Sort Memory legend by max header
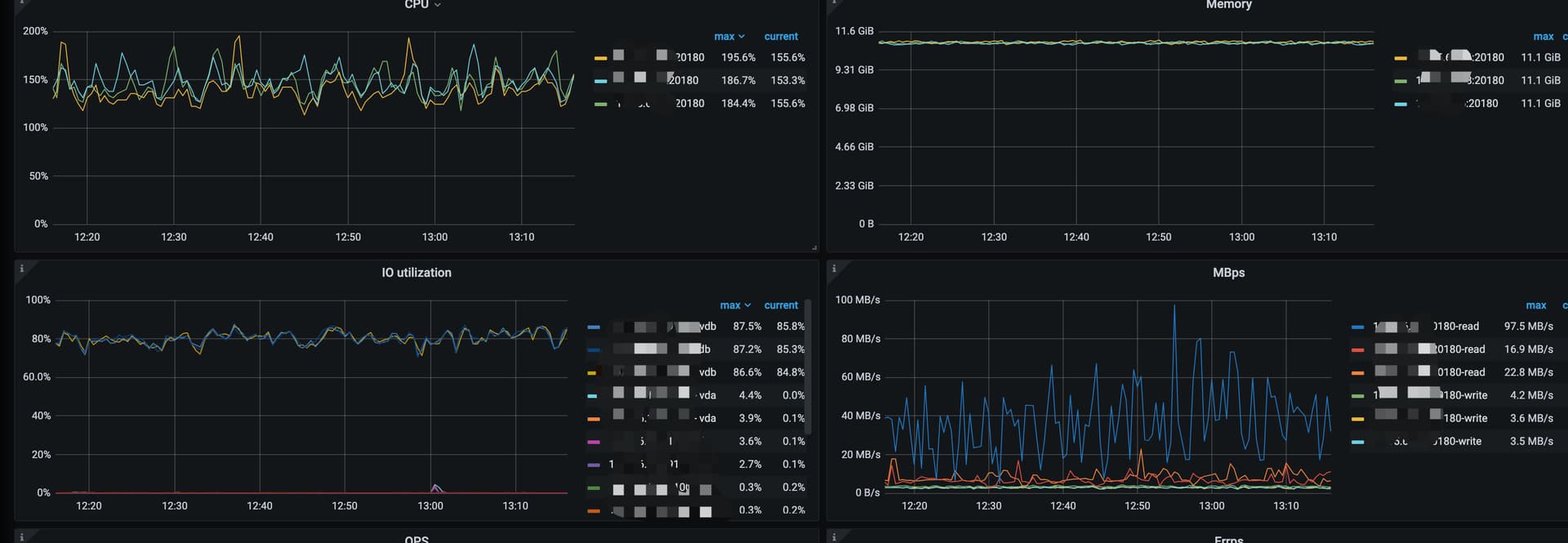1568x543 pixels. (x=1543, y=37)
